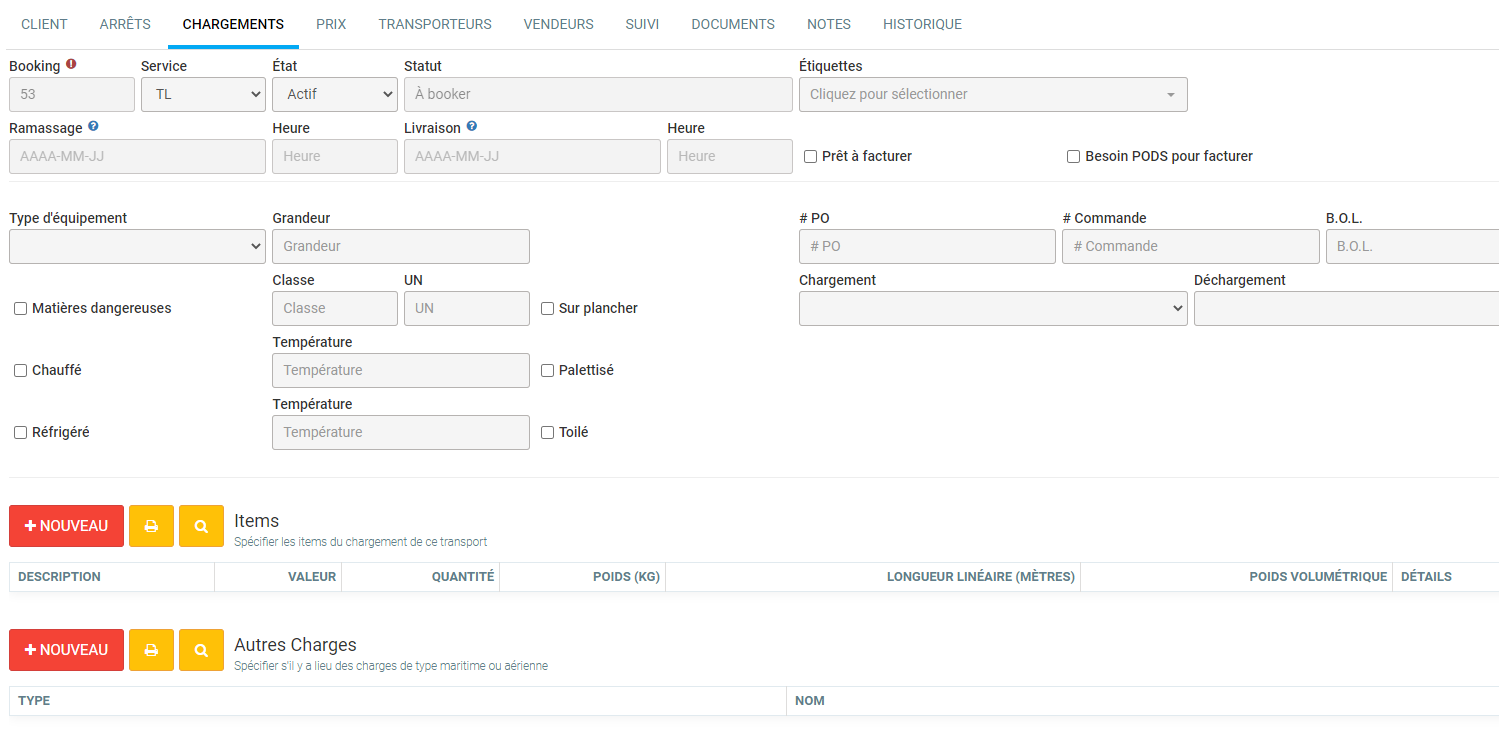This screenshot has width=1499, height=749.
Task: Check the Prêt à facturer box
Action: click(811, 157)
